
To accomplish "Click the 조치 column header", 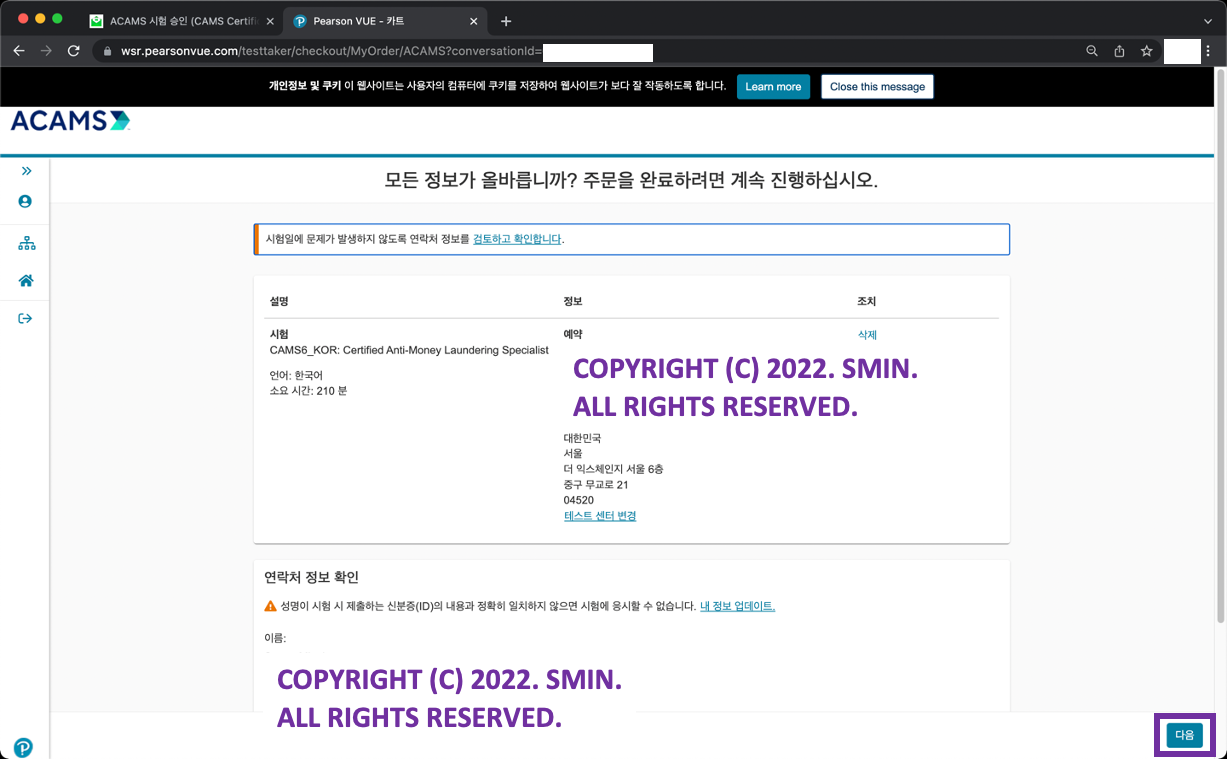I will [866, 301].
